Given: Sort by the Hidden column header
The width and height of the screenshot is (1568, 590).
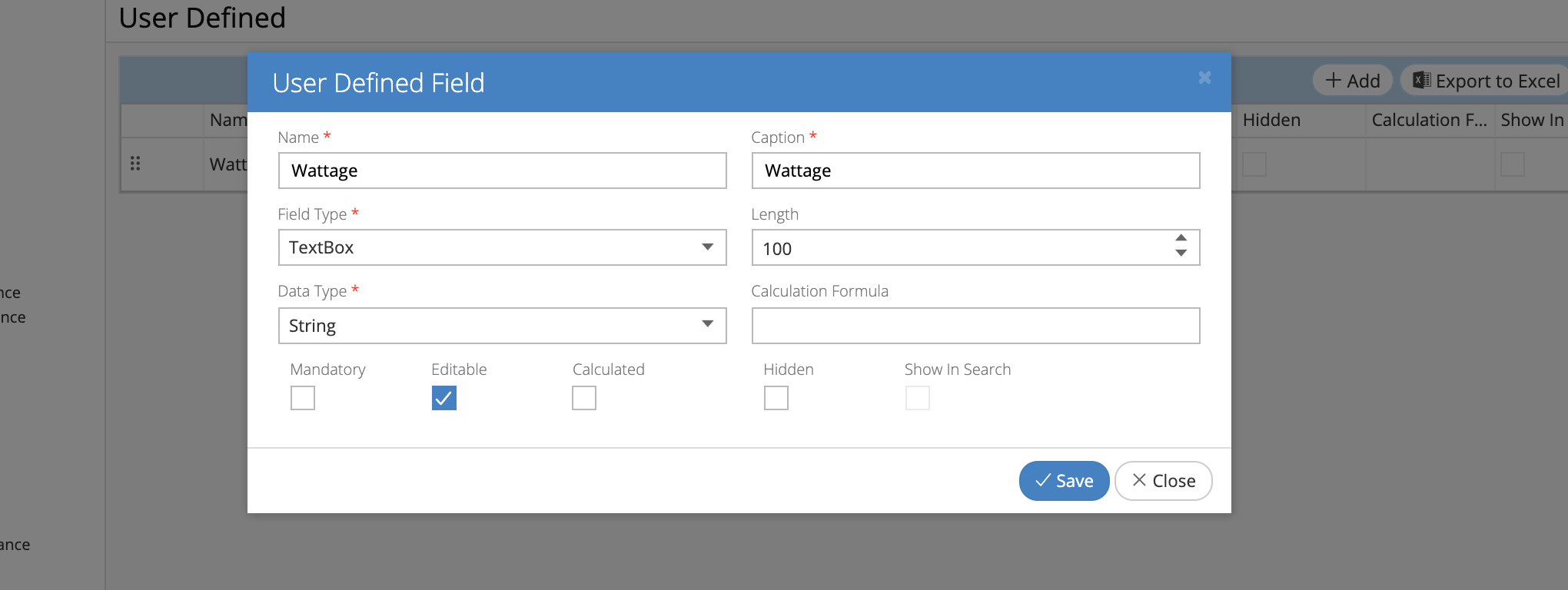Looking at the screenshot, I should tap(1271, 120).
